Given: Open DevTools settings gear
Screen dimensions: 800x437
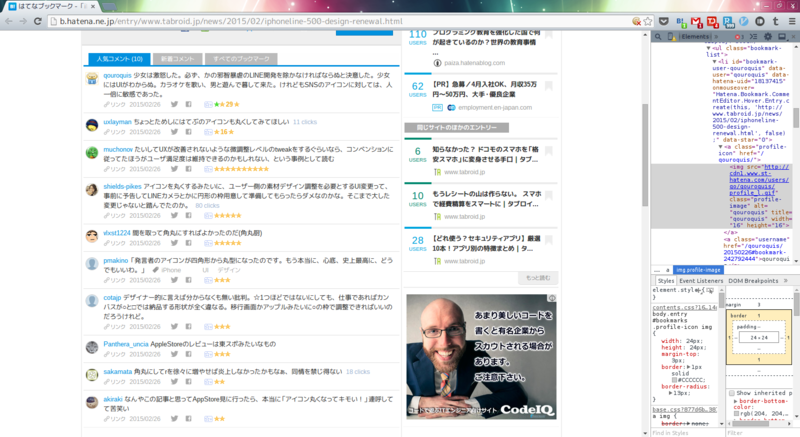Looking at the screenshot, I should 768,37.
